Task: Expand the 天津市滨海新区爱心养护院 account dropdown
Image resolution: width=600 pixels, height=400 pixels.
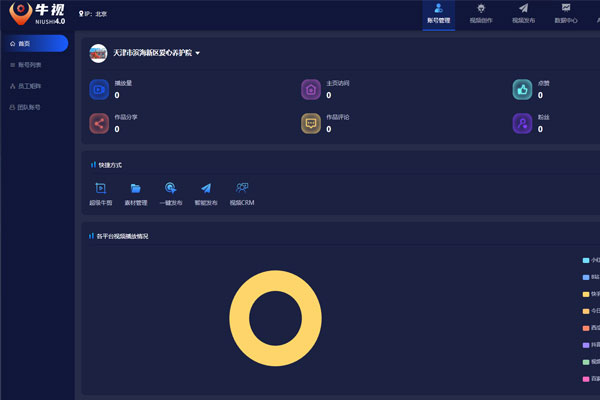Action: (x=198, y=53)
